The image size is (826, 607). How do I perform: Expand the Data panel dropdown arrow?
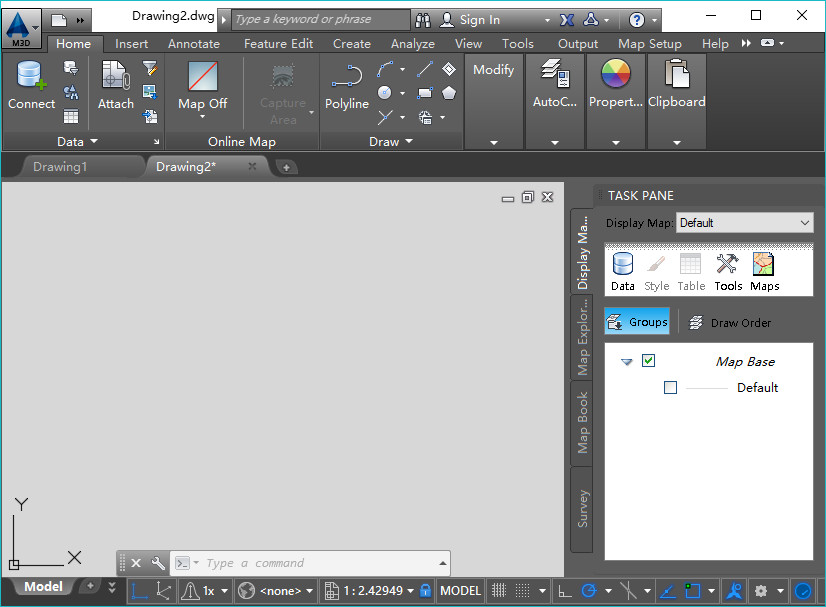[x=94, y=141]
